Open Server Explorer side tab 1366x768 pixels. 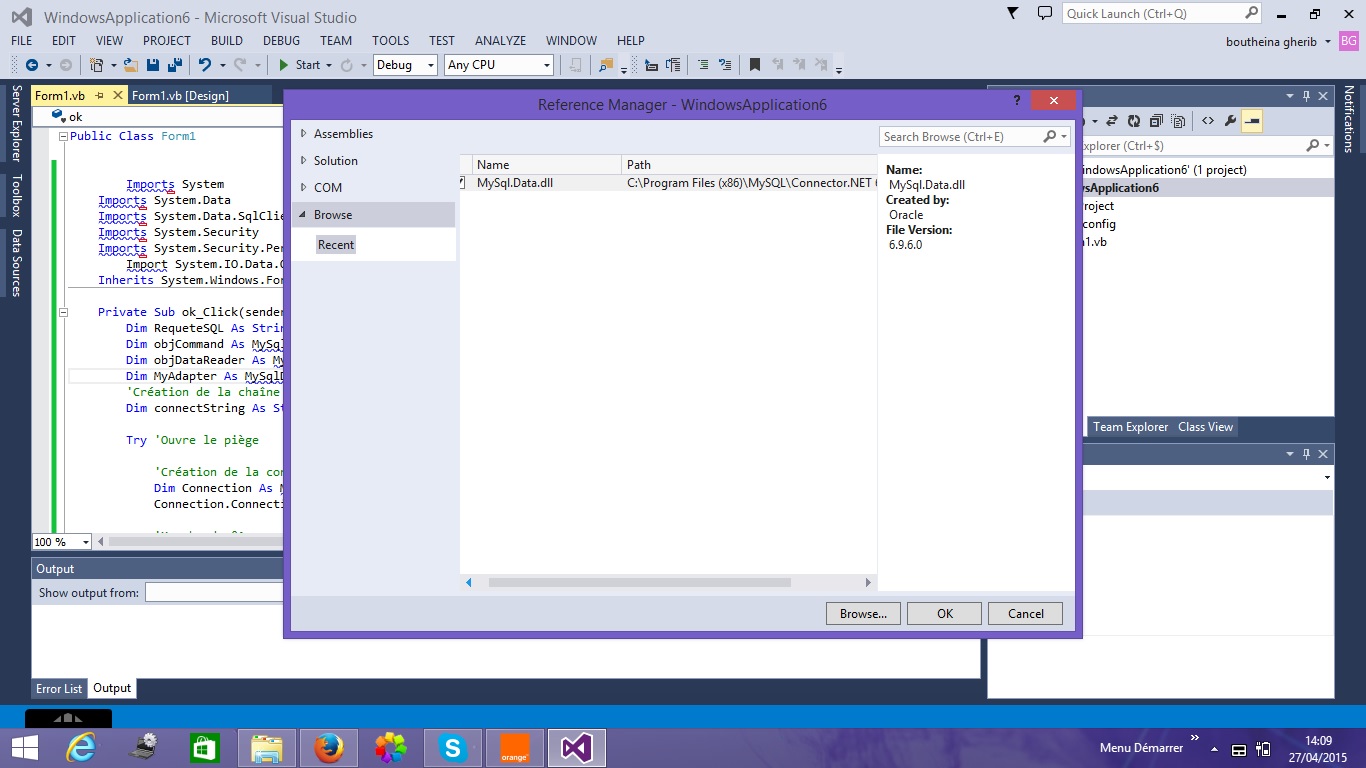15,123
